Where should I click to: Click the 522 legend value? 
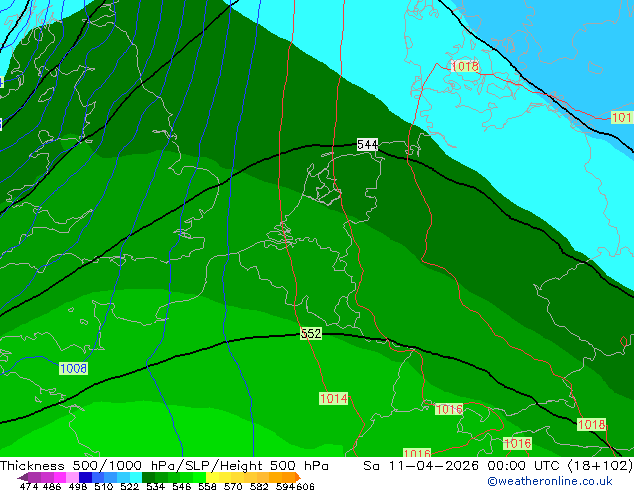129,486
